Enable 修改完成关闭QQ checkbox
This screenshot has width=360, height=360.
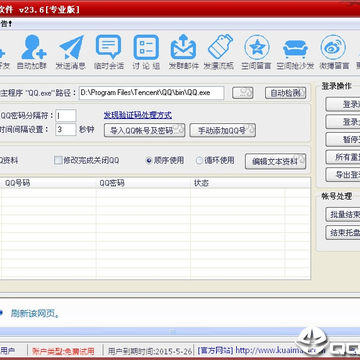click(x=58, y=161)
